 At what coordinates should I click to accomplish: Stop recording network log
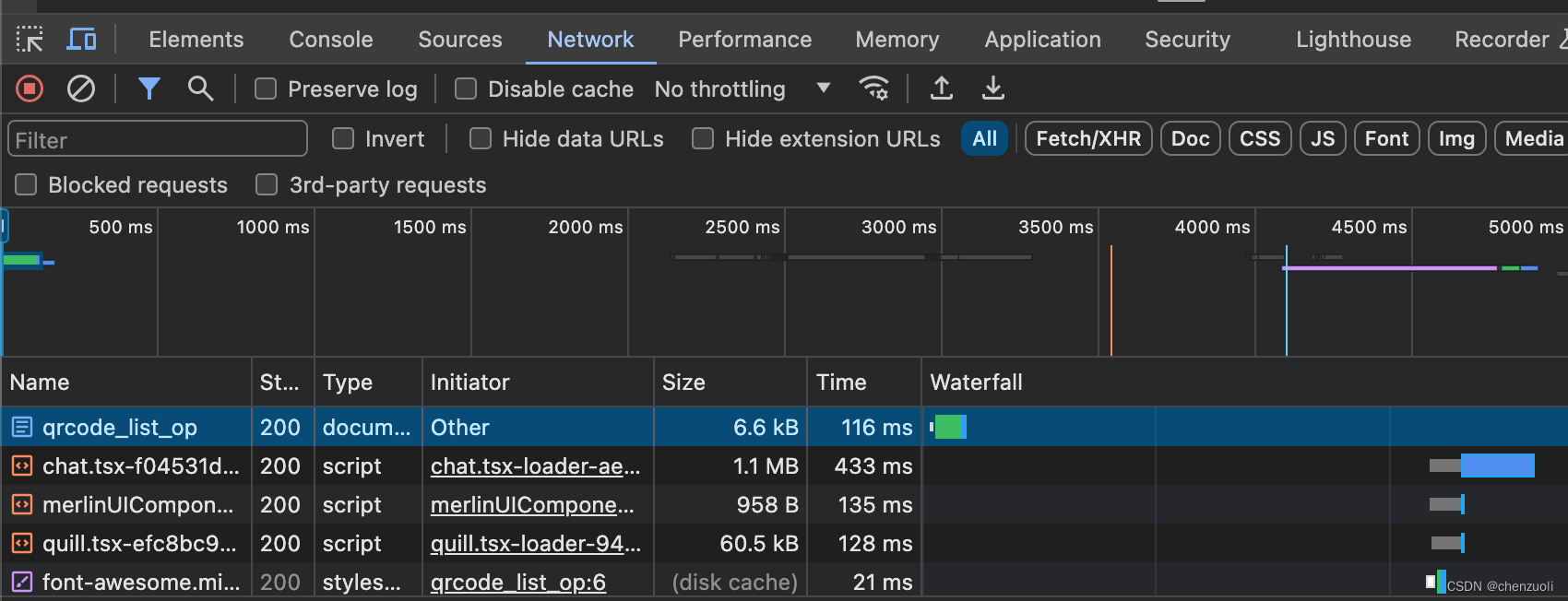pos(30,89)
